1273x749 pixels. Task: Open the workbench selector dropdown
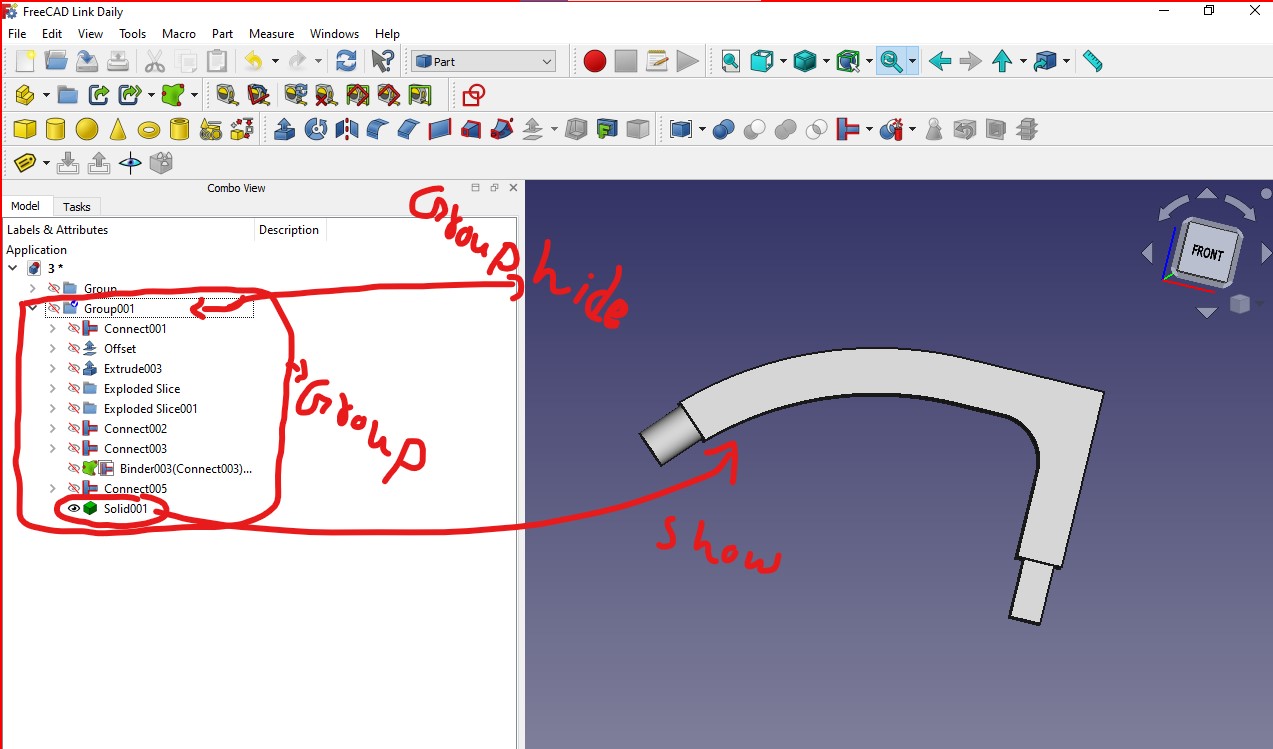coord(483,60)
